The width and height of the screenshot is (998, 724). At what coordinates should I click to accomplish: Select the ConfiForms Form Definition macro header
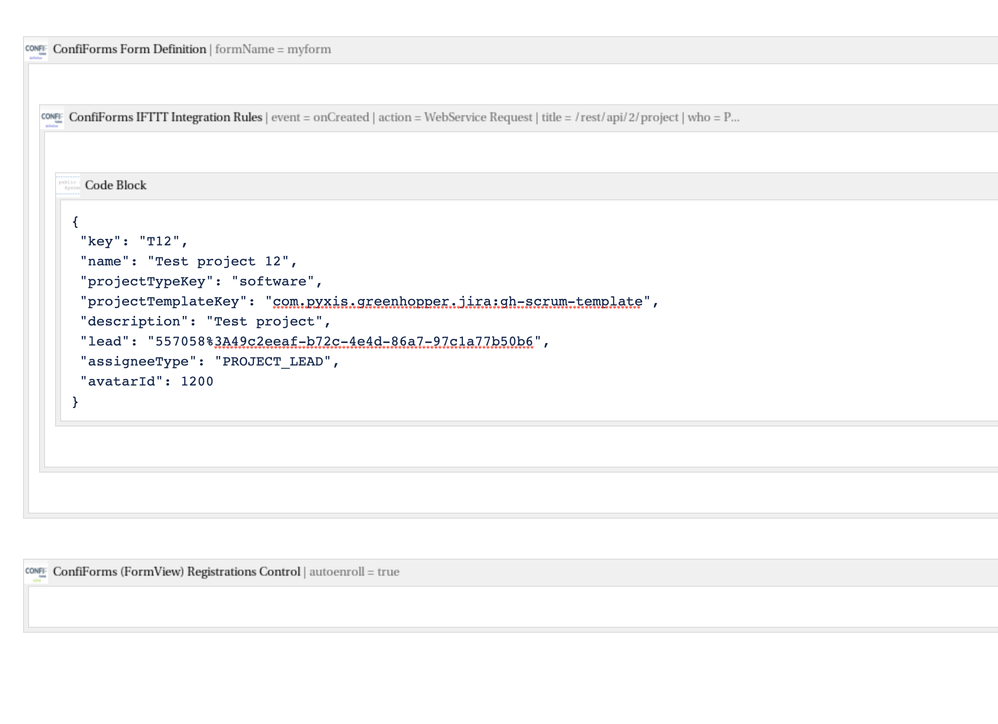(130, 49)
